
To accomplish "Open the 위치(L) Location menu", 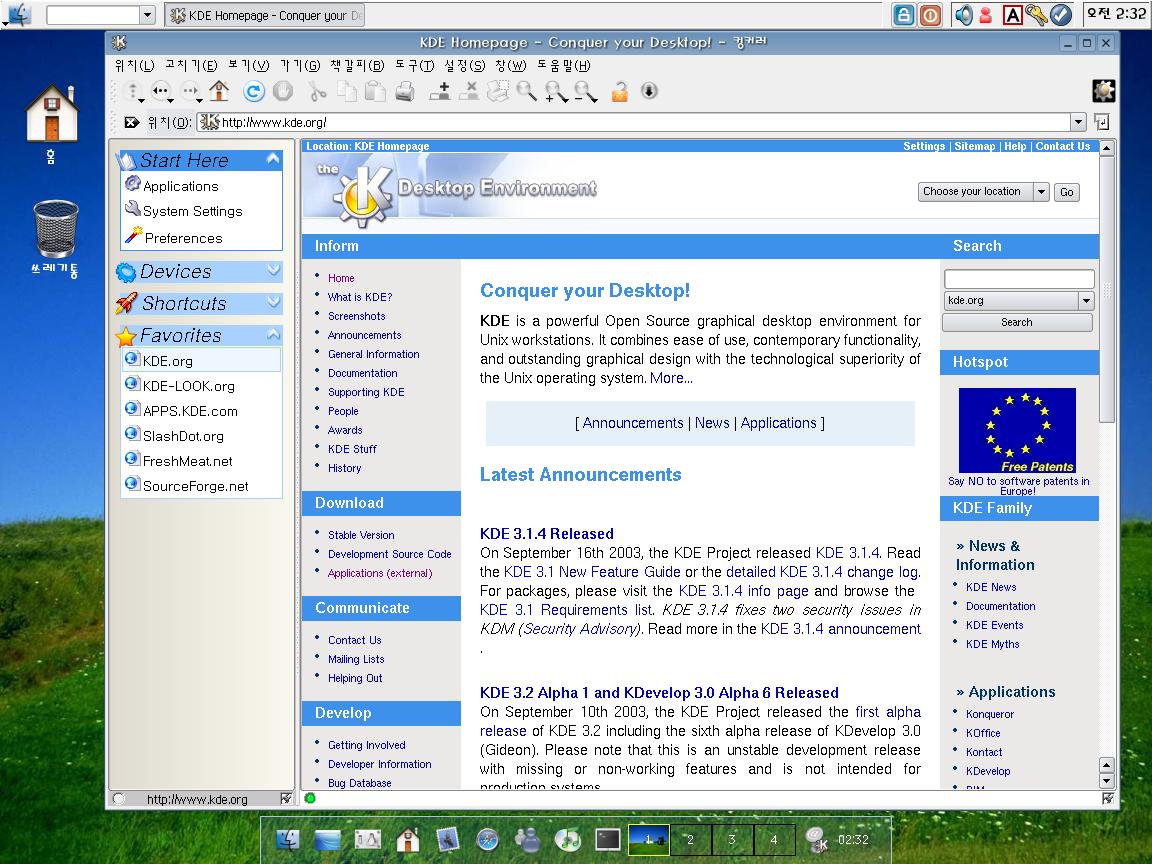I will (x=134, y=65).
